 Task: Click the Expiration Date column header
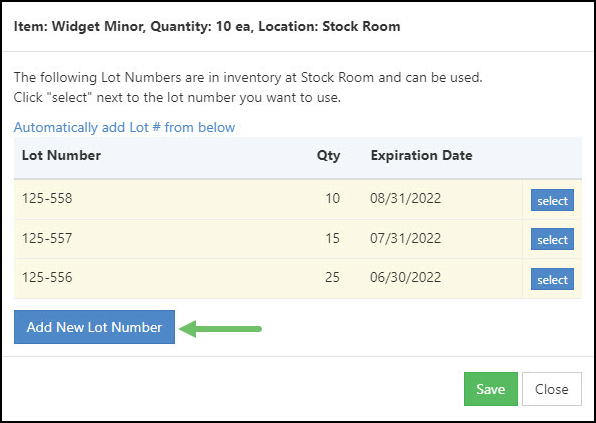[422, 155]
